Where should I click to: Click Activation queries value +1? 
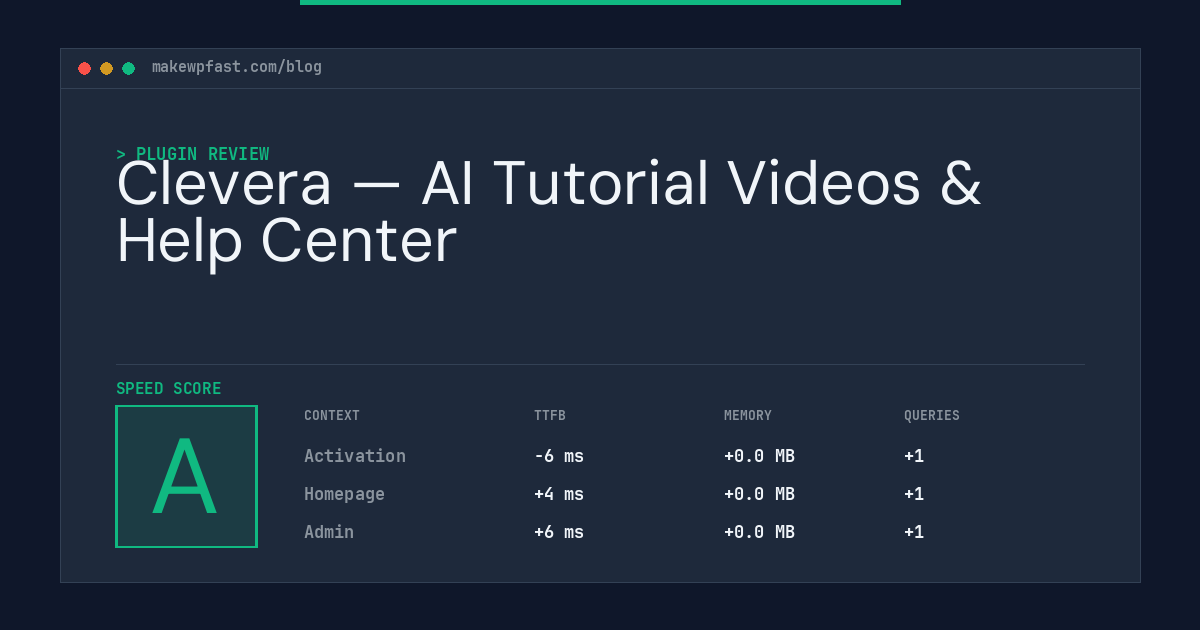[914, 456]
